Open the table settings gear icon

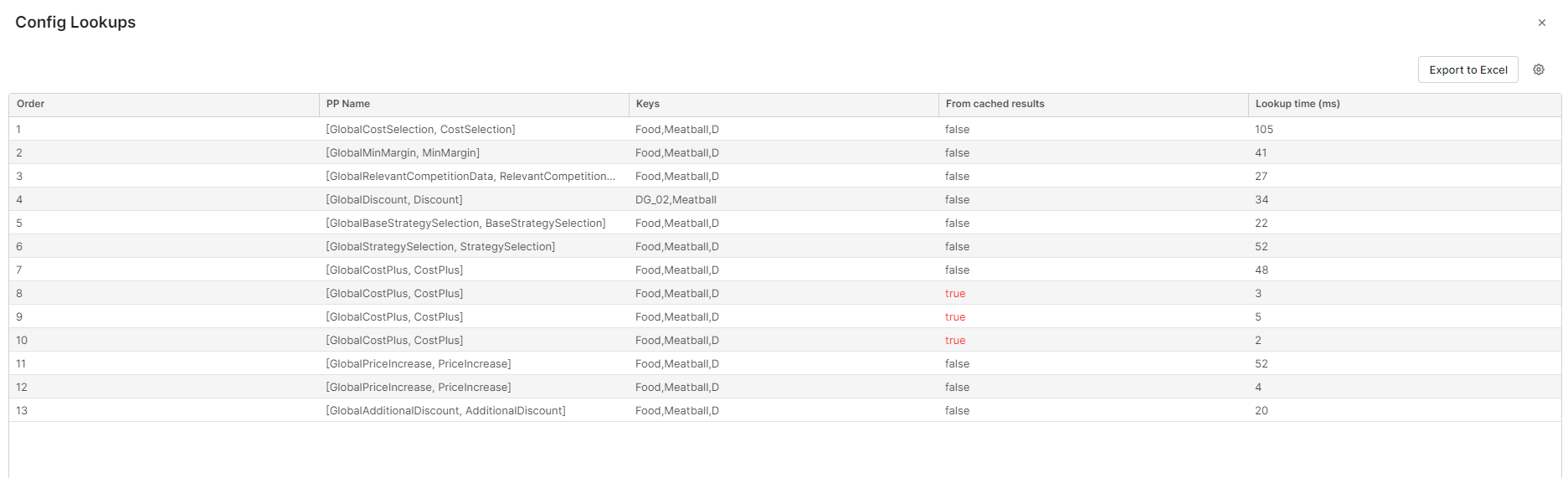click(1539, 69)
